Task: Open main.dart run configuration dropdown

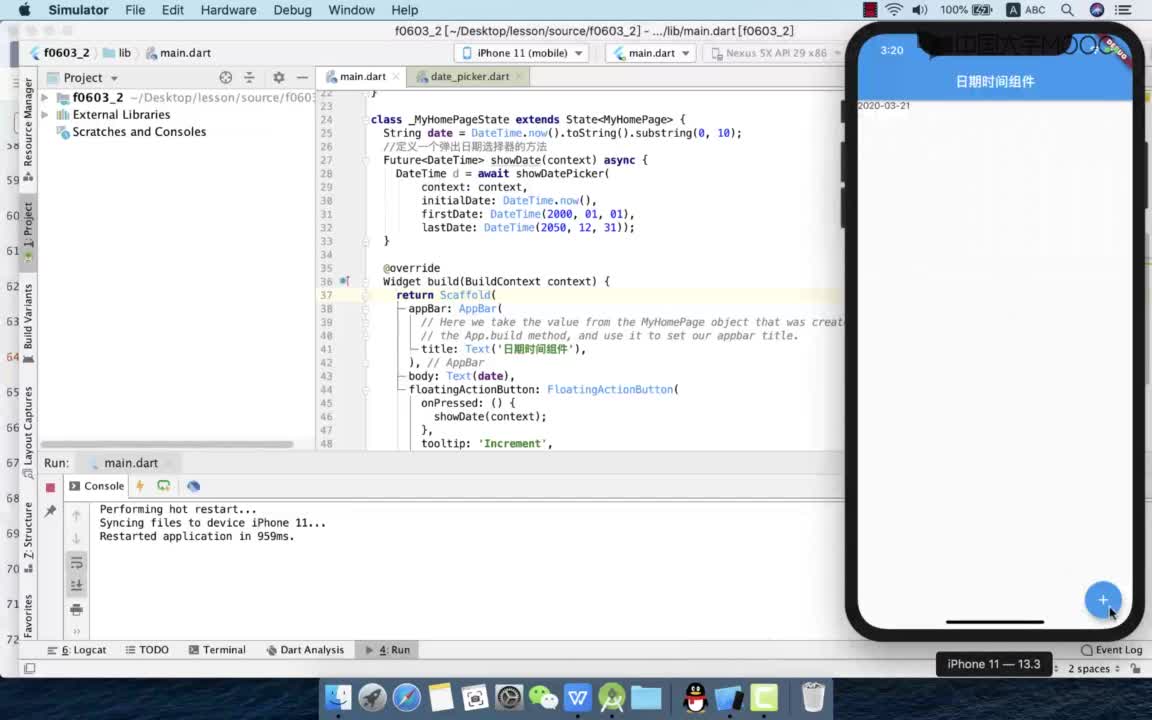Action: click(651, 53)
